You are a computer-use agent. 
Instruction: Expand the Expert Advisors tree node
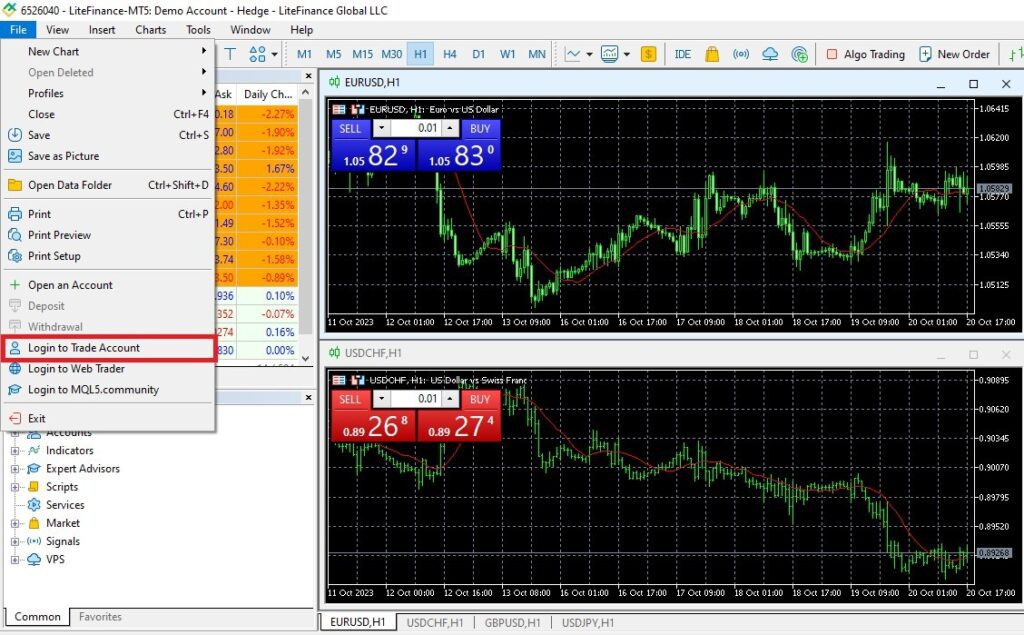click(15, 469)
